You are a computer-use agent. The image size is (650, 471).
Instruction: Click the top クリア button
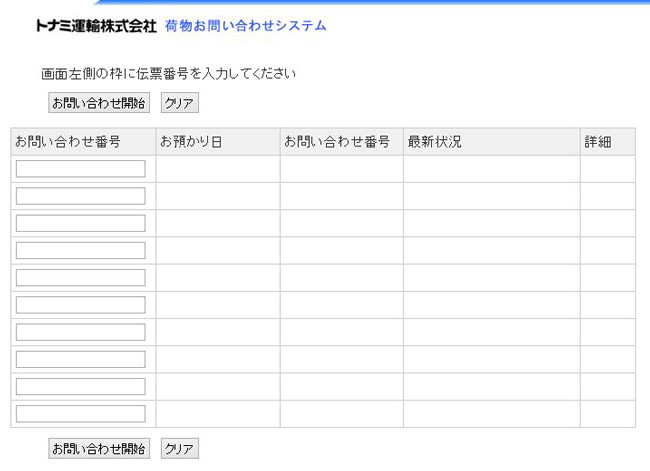tap(179, 103)
